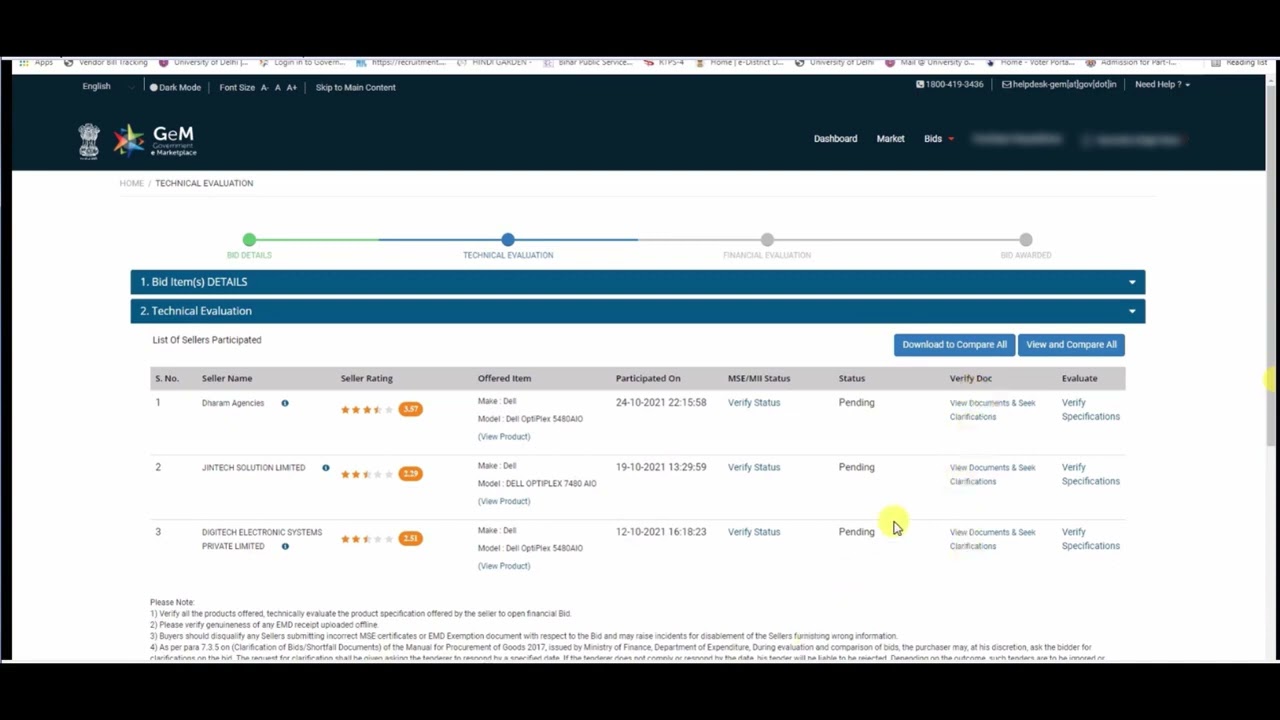Click the 2.29 rating badge

point(411,474)
